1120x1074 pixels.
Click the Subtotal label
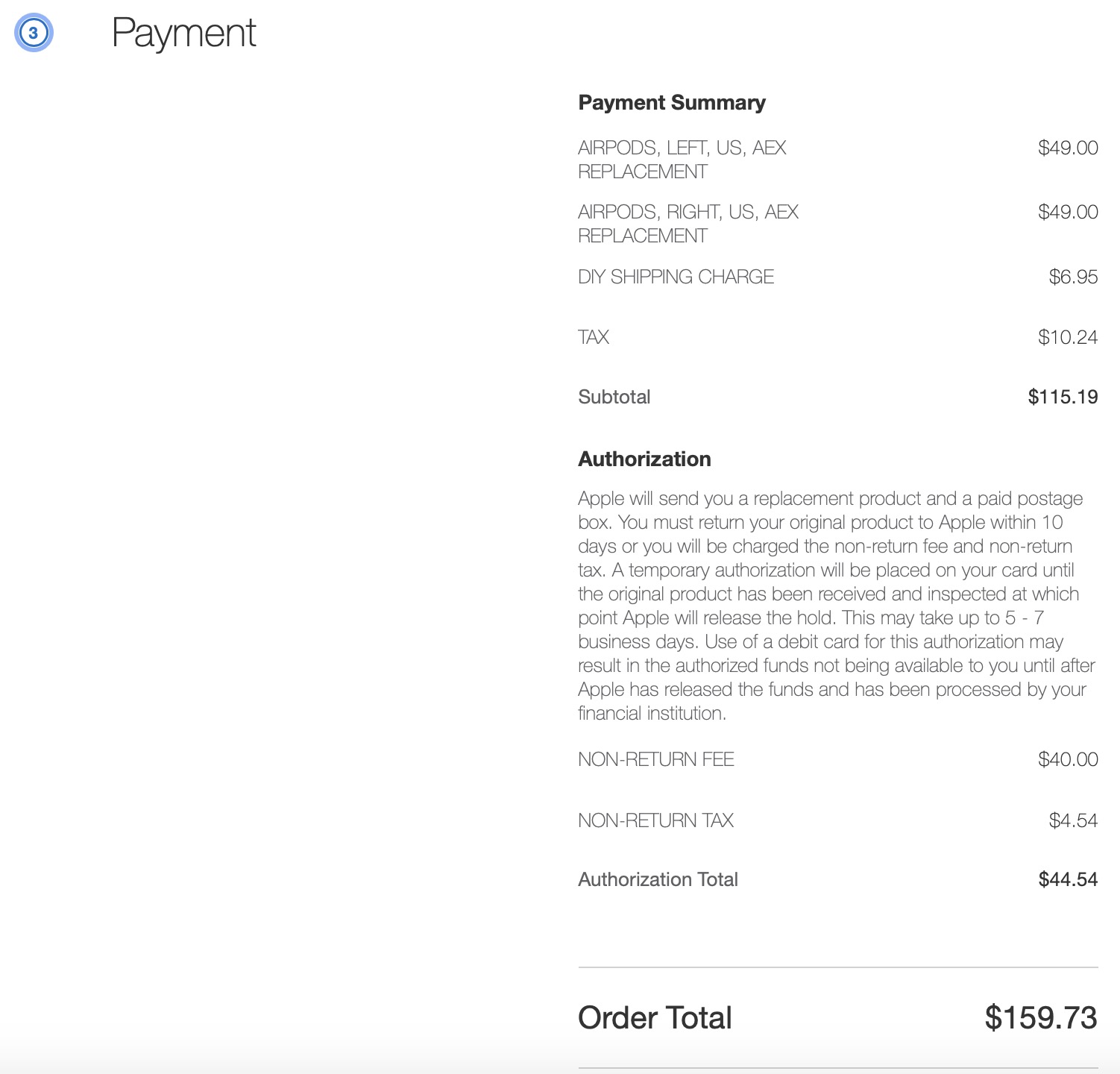614,397
